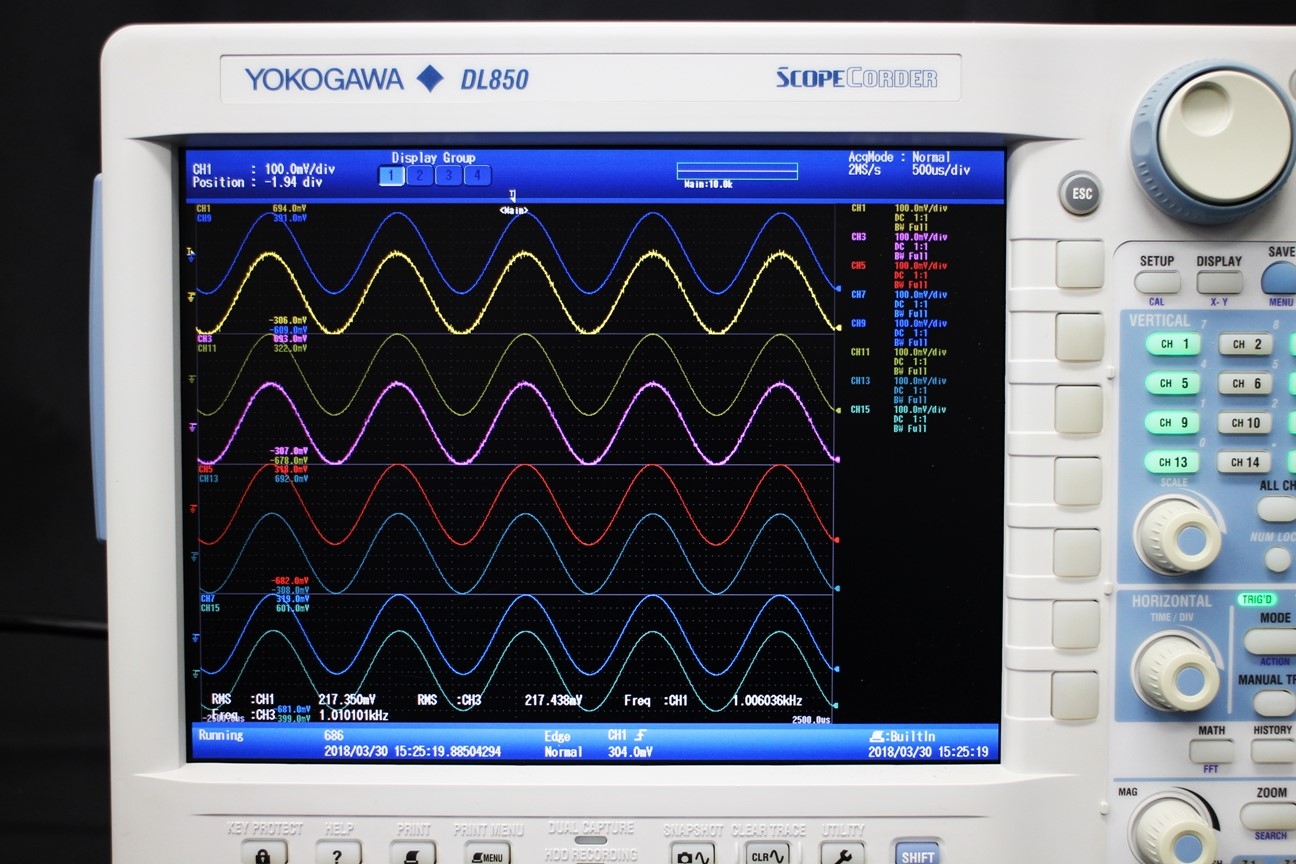Click the green TRIG'D indicator
This screenshot has height=864, width=1296.
pyautogui.click(x=1257, y=599)
